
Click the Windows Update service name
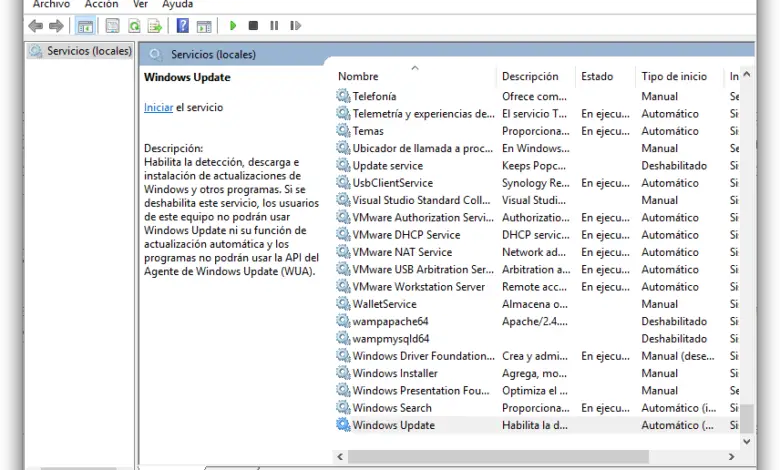393,425
